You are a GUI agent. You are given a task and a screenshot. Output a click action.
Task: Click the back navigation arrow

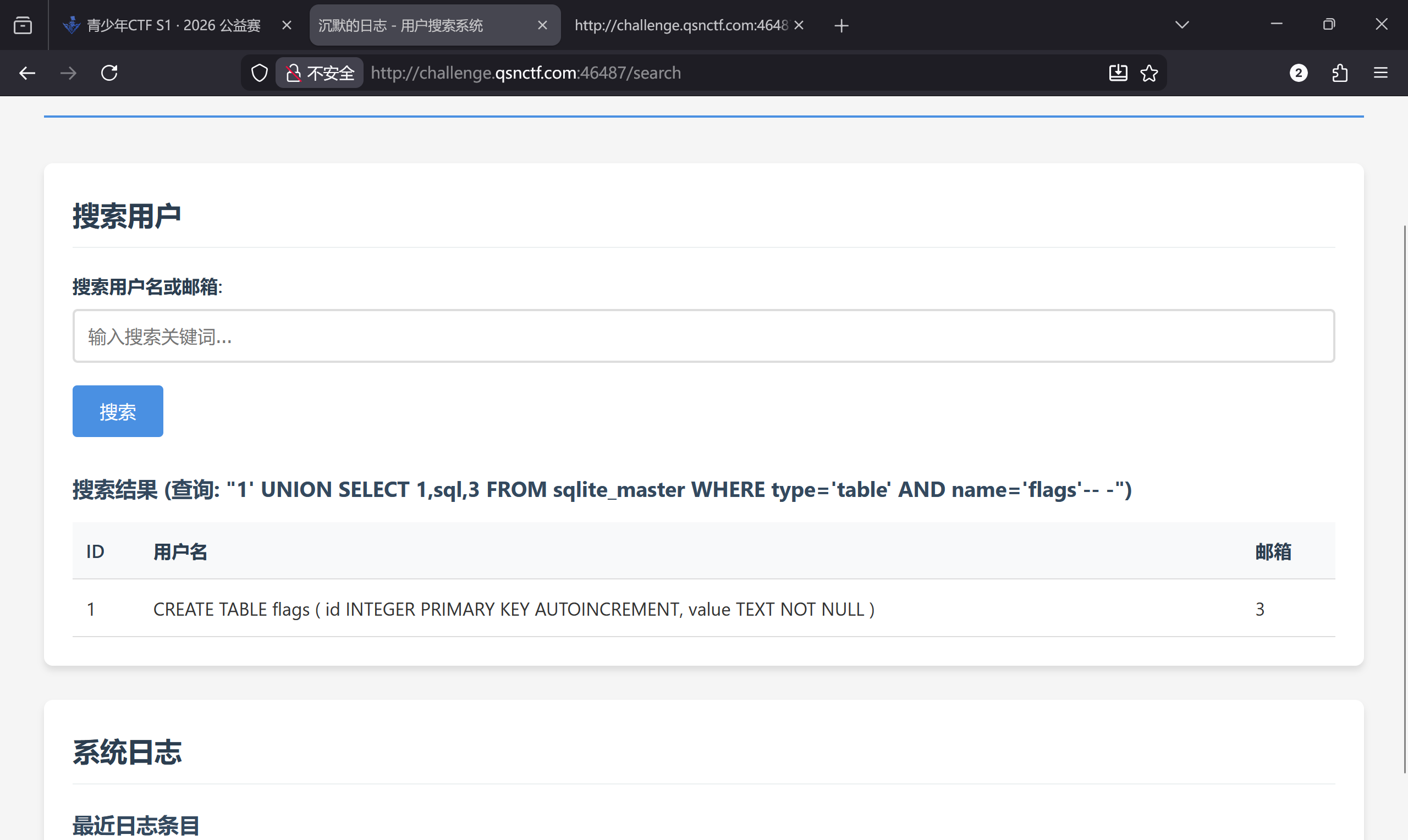pos(26,73)
